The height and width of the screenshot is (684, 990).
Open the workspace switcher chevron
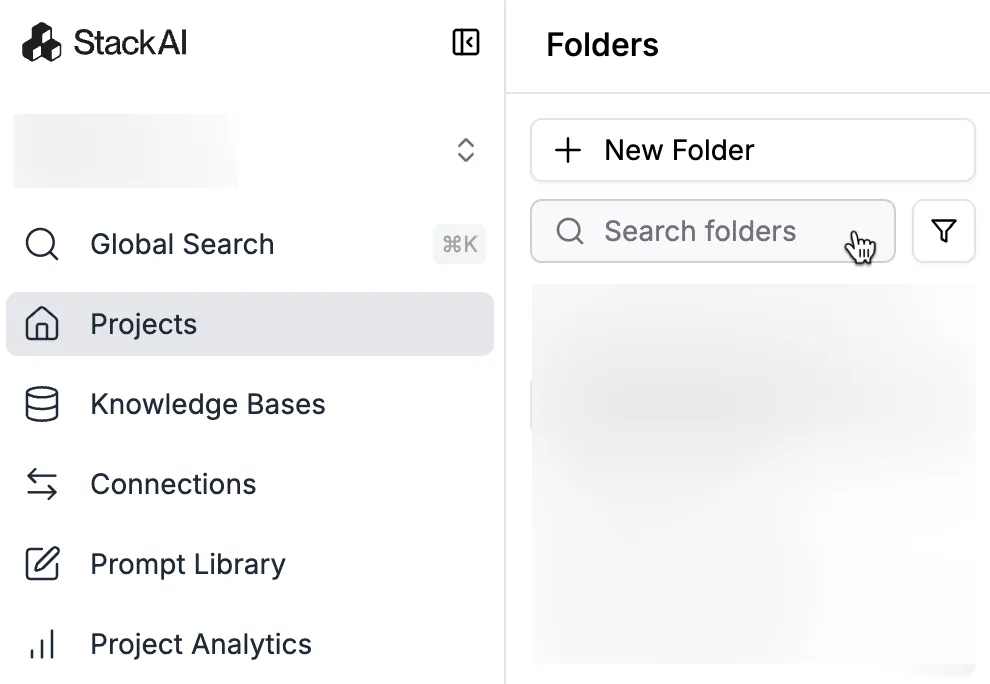[465, 150]
